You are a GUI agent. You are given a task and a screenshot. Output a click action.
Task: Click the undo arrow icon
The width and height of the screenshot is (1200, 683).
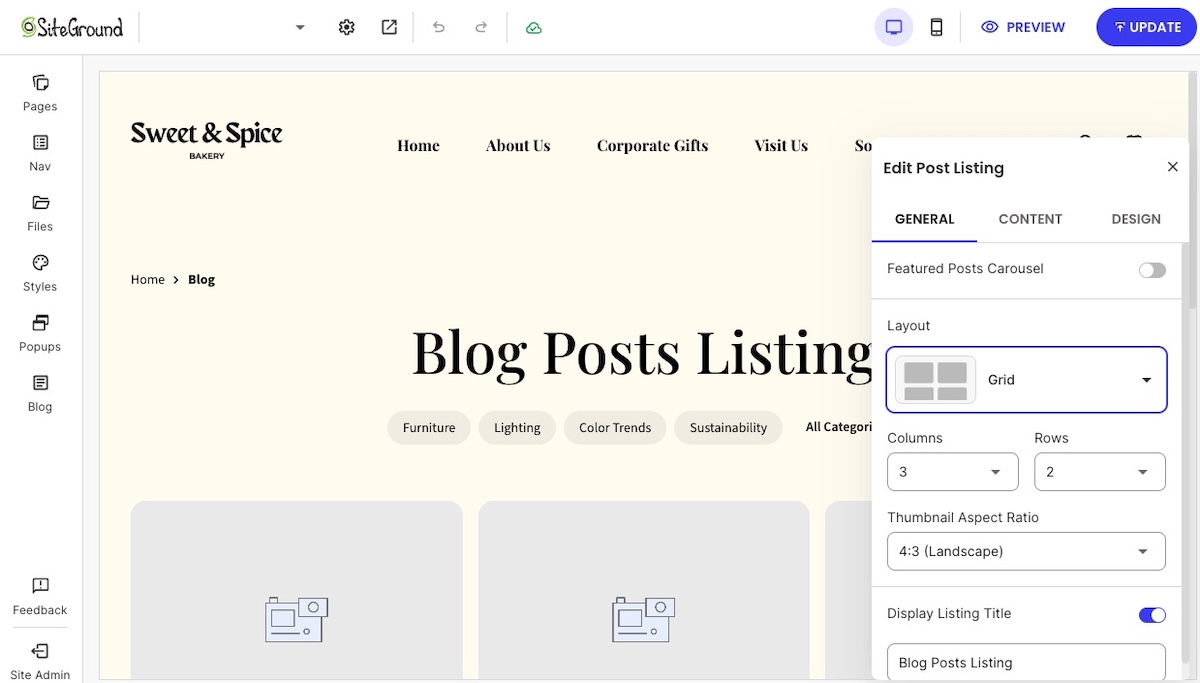[x=438, y=27]
